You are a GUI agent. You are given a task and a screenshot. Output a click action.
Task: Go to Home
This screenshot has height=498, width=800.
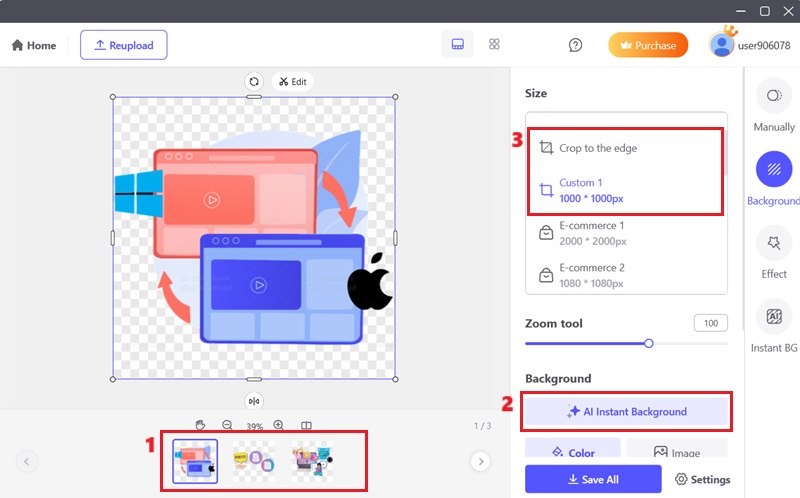pyautogui.click(x=34, y=45)
